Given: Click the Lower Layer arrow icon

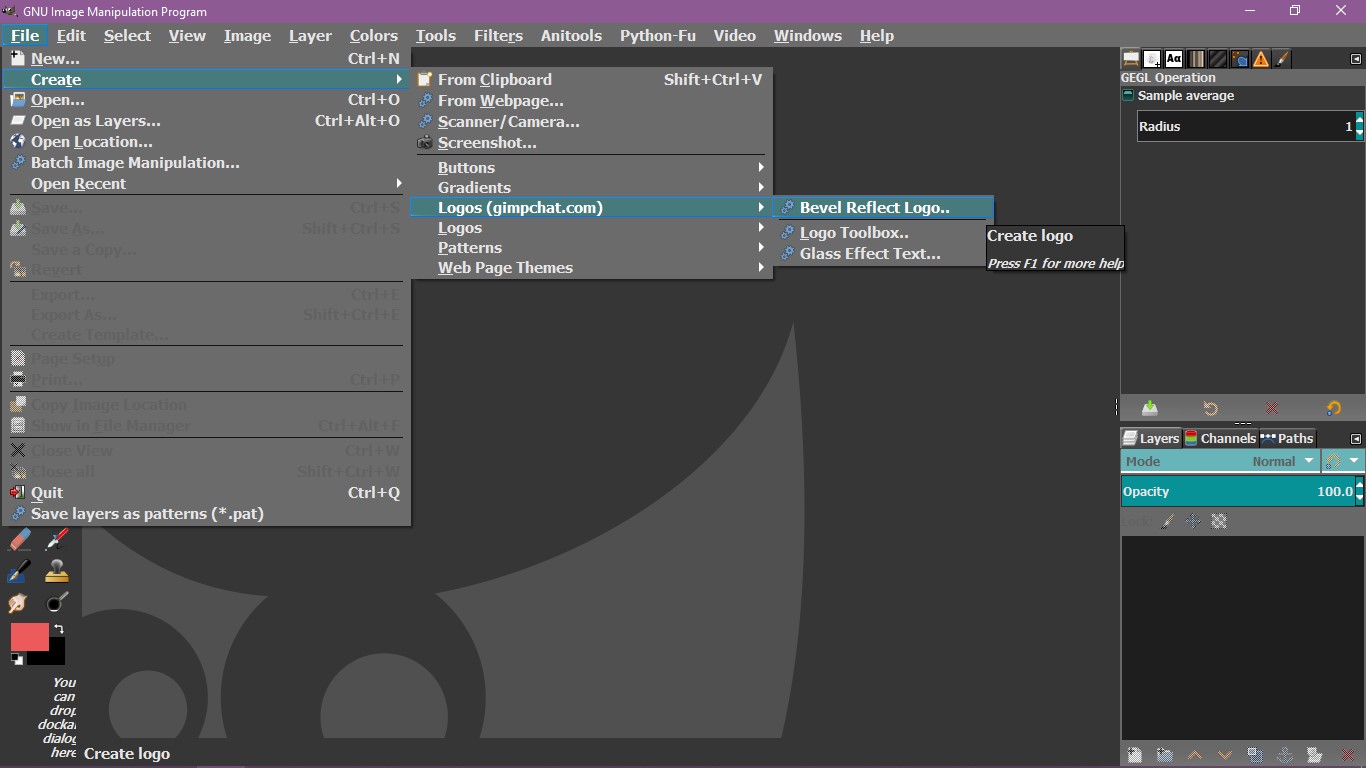Looking at the screenshot, I should tap(1225, 756).
